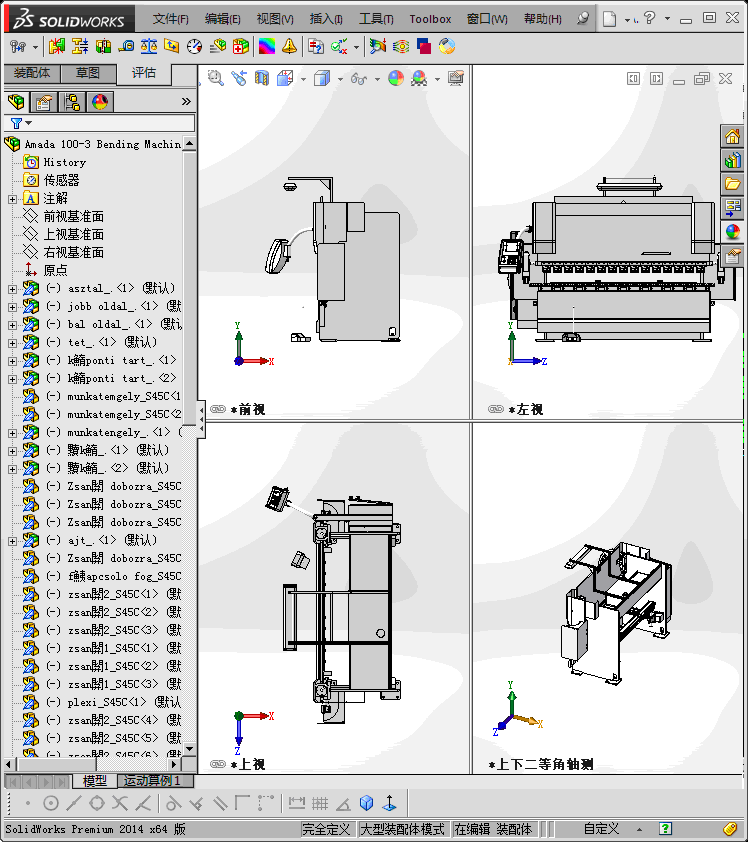Open the warning triangle Check icon

[289, 47]
